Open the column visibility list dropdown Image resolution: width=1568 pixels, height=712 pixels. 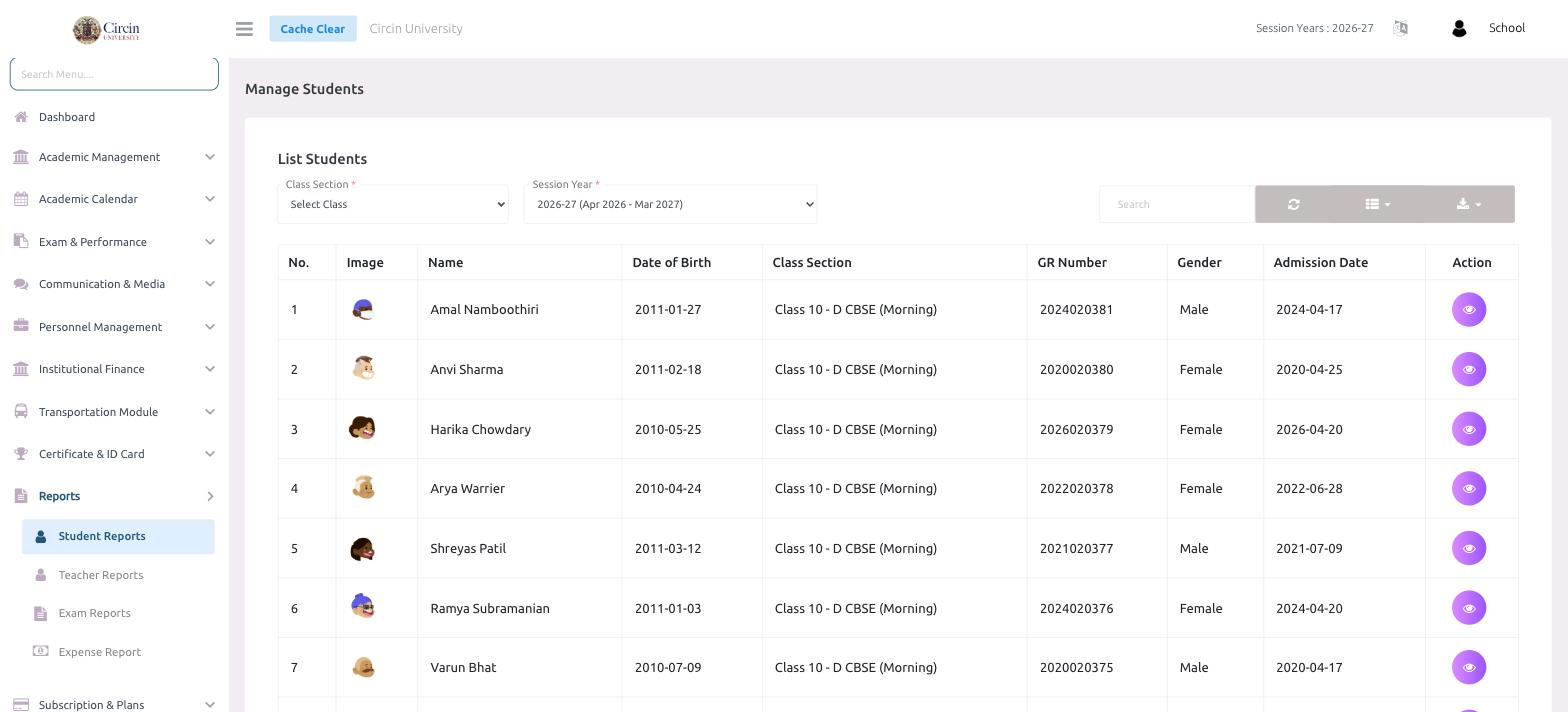coord(1378,204)
